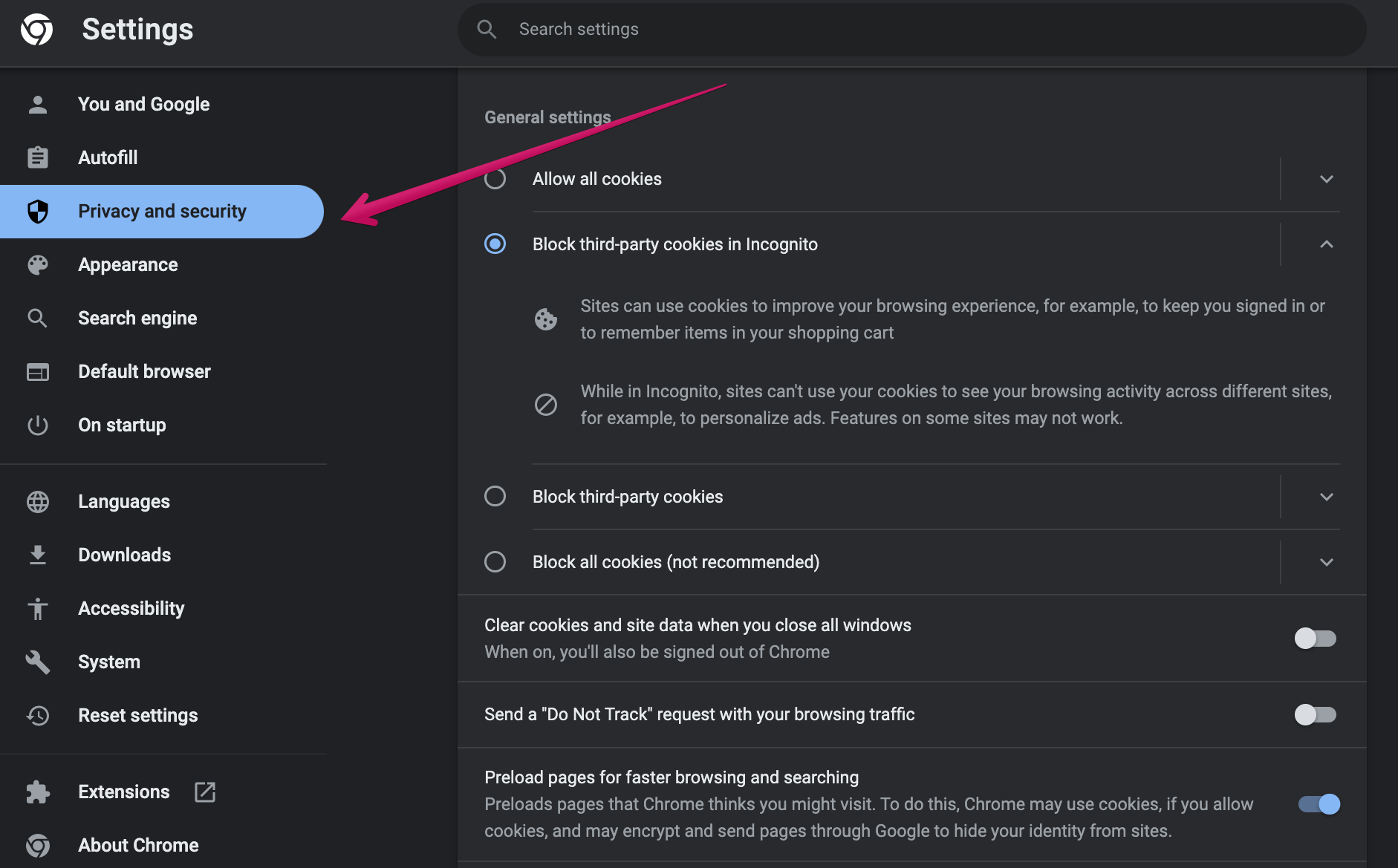Image resolution: width=1398 pixels, height=868 pixels.
Task: Expand the Allow all cookies details chevron
Action: tap(1327, 179)
